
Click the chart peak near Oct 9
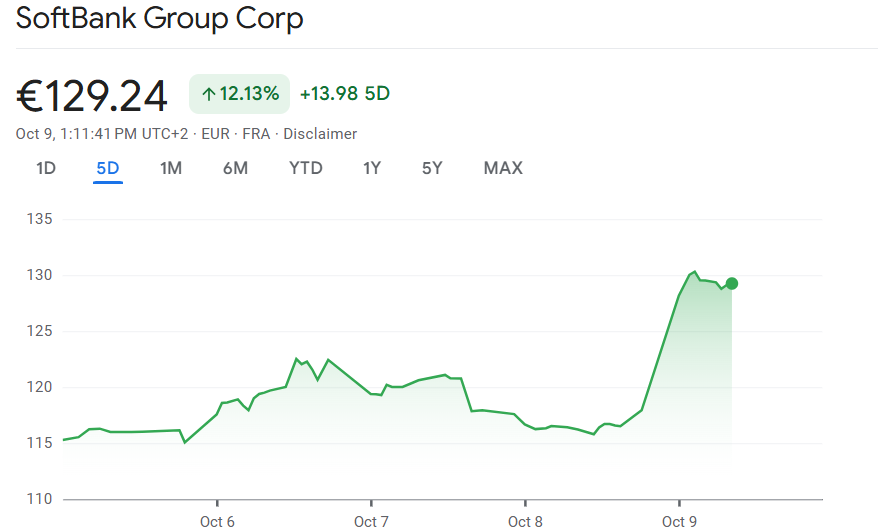point(694,271)
